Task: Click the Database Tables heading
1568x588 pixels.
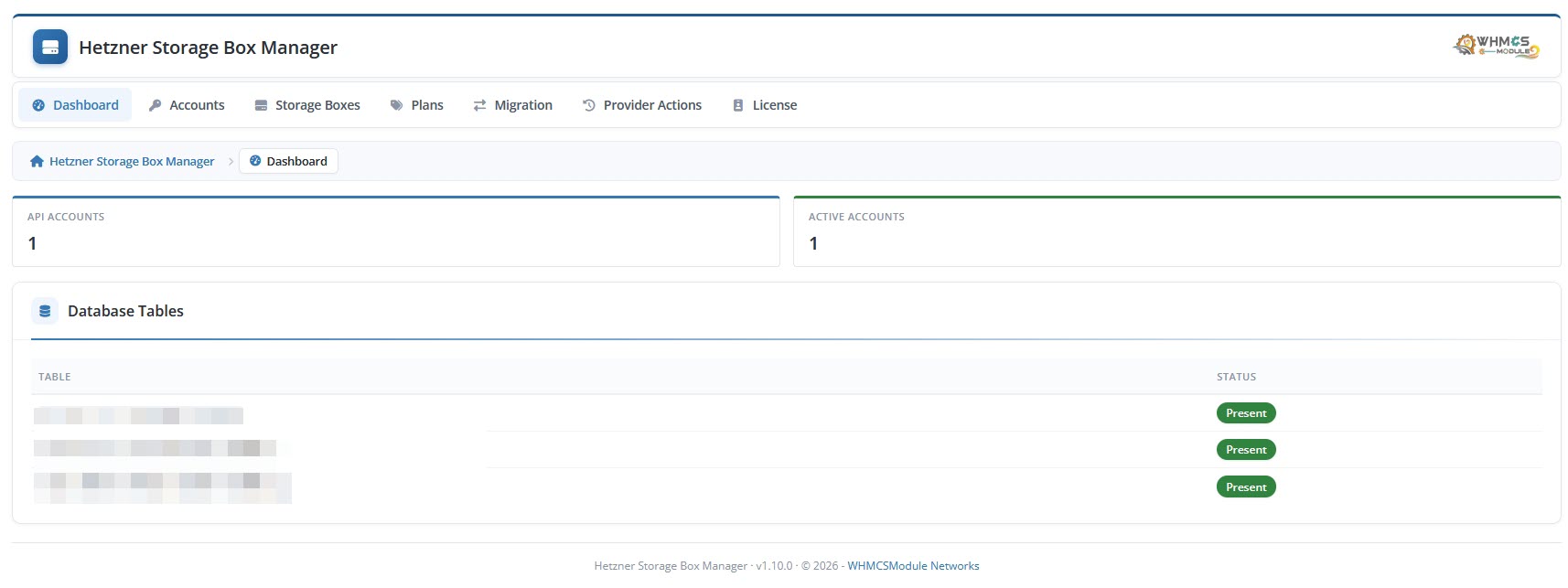Action: pos(125,311)
